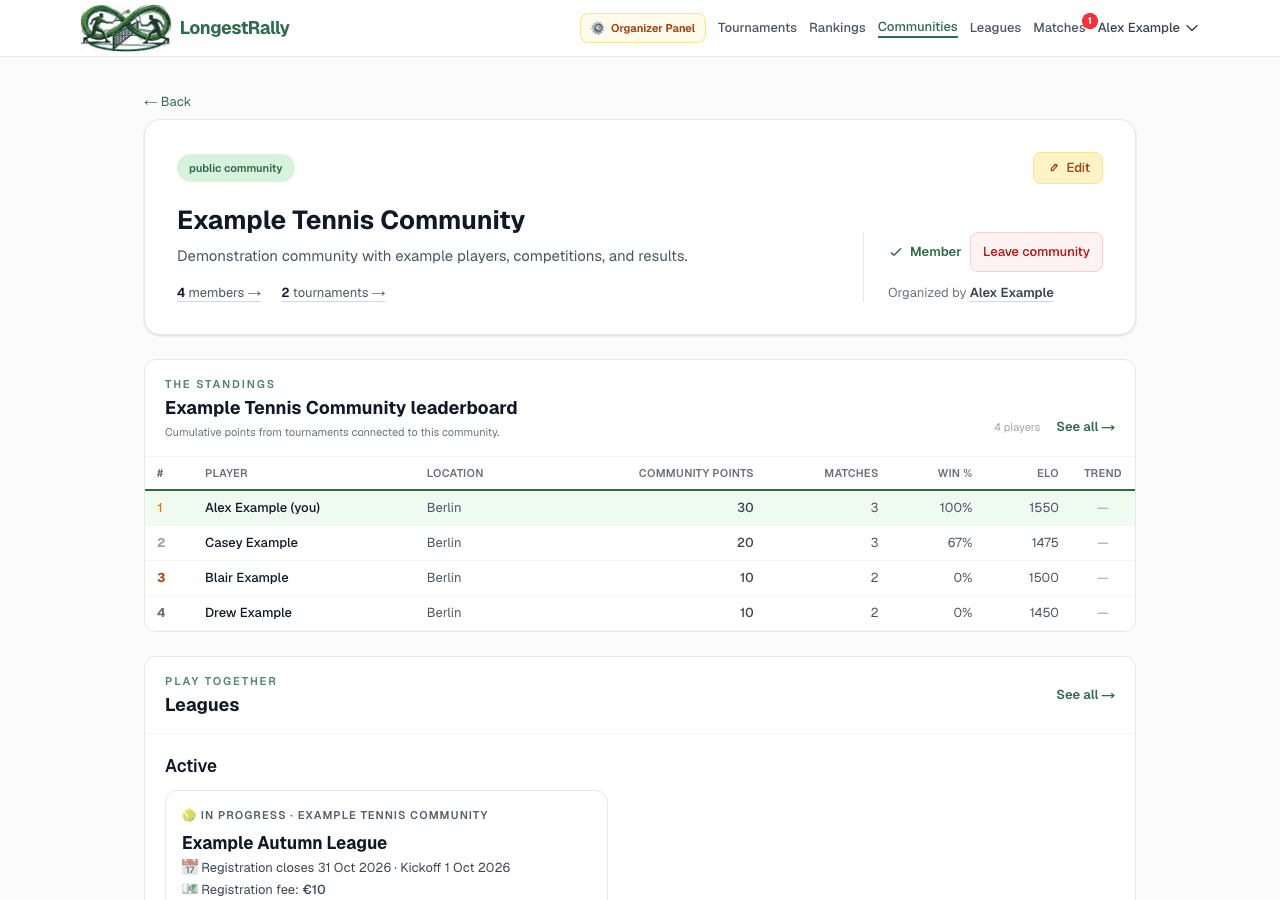Click the red notification badge on Matches
The height and width of the screenshot is (900, 1280).
click(1089, 20)
